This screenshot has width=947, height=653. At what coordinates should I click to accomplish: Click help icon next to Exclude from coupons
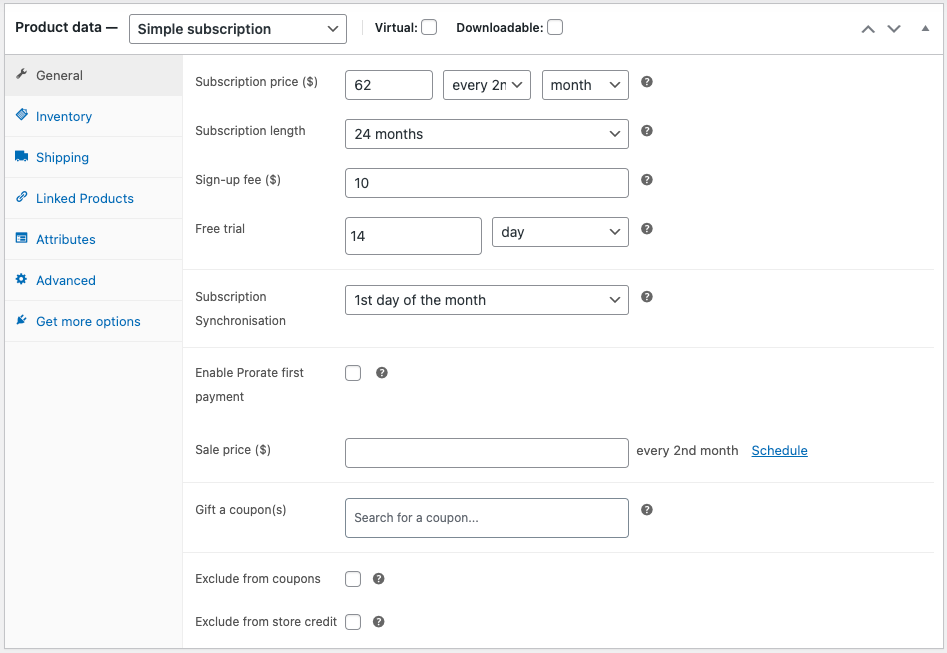pos(378,579)
